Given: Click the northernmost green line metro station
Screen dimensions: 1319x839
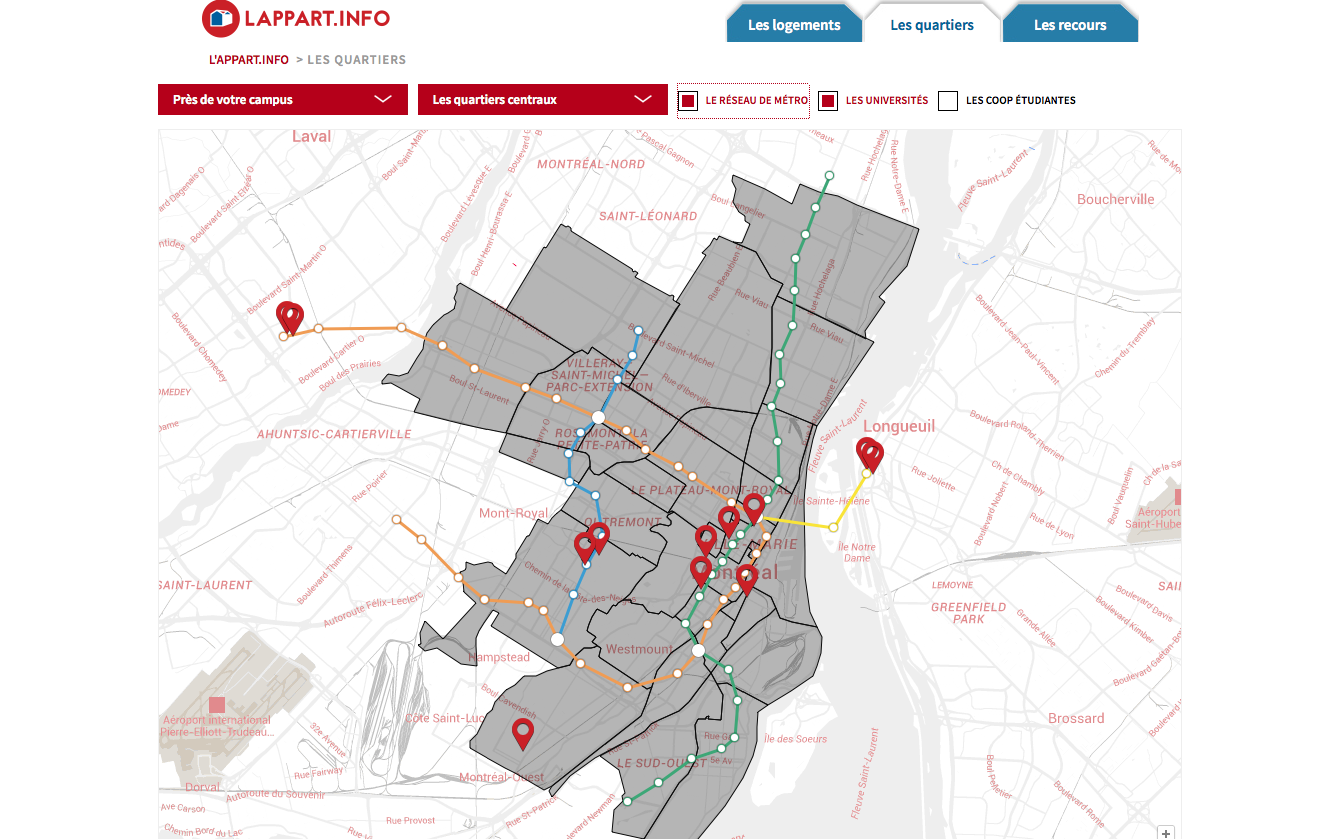Looking at the screenshot, I should pyautogui.click(x=827, y=176).
